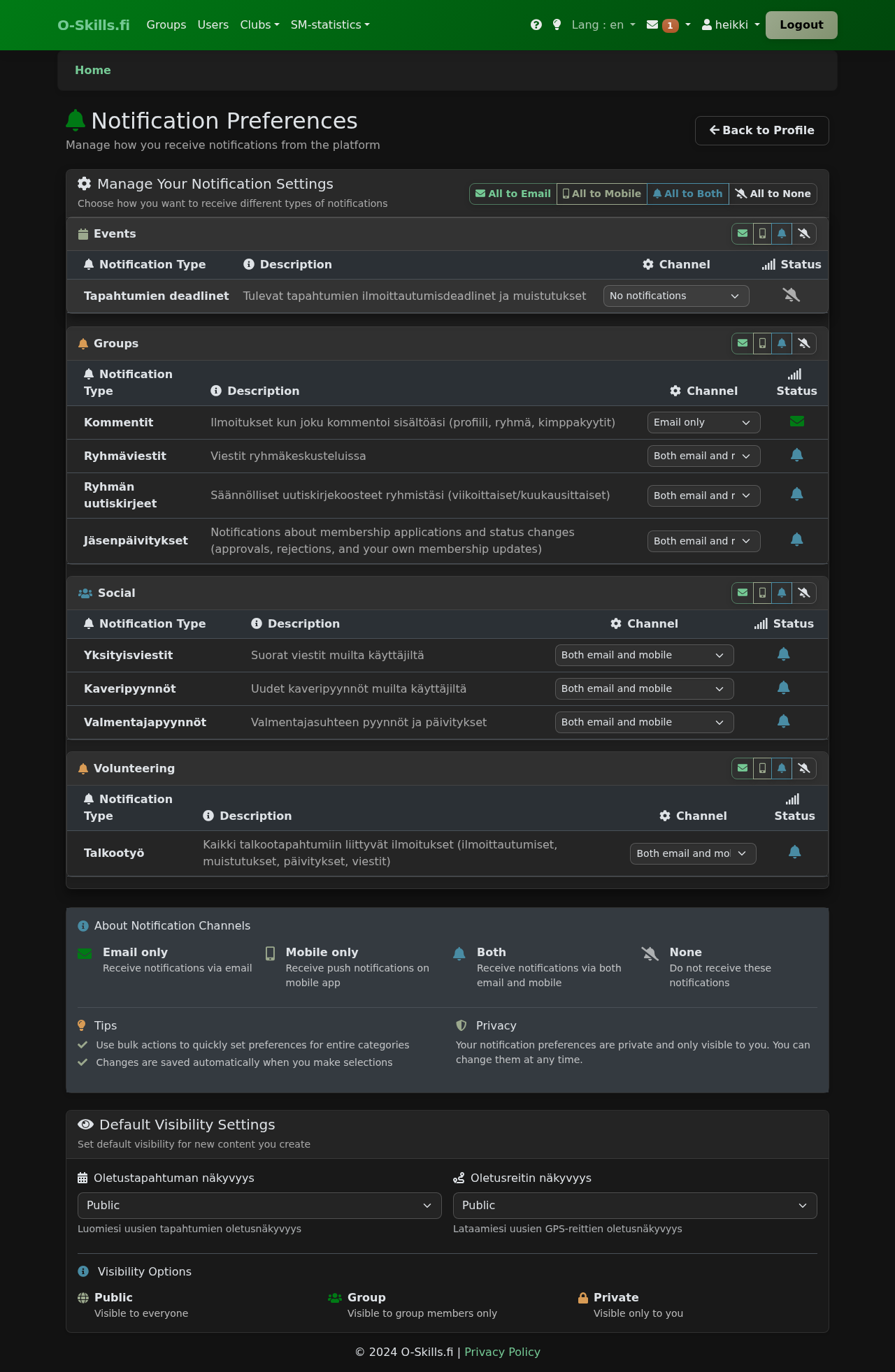Image resolution: width=895 pixels, height=1372 pixels.
Task: Click the Social section heading
Action: point(116,593)
